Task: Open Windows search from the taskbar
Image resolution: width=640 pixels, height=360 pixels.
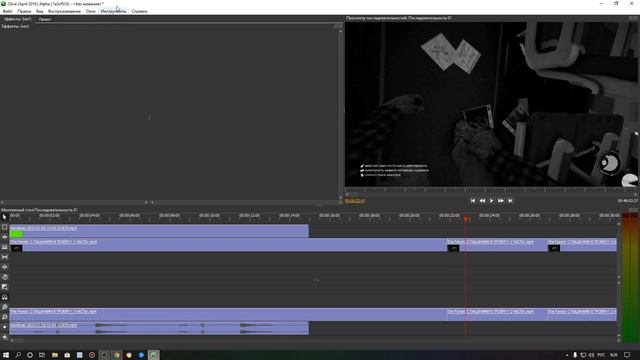Action: pyautogui.click(x=18, y=355)
